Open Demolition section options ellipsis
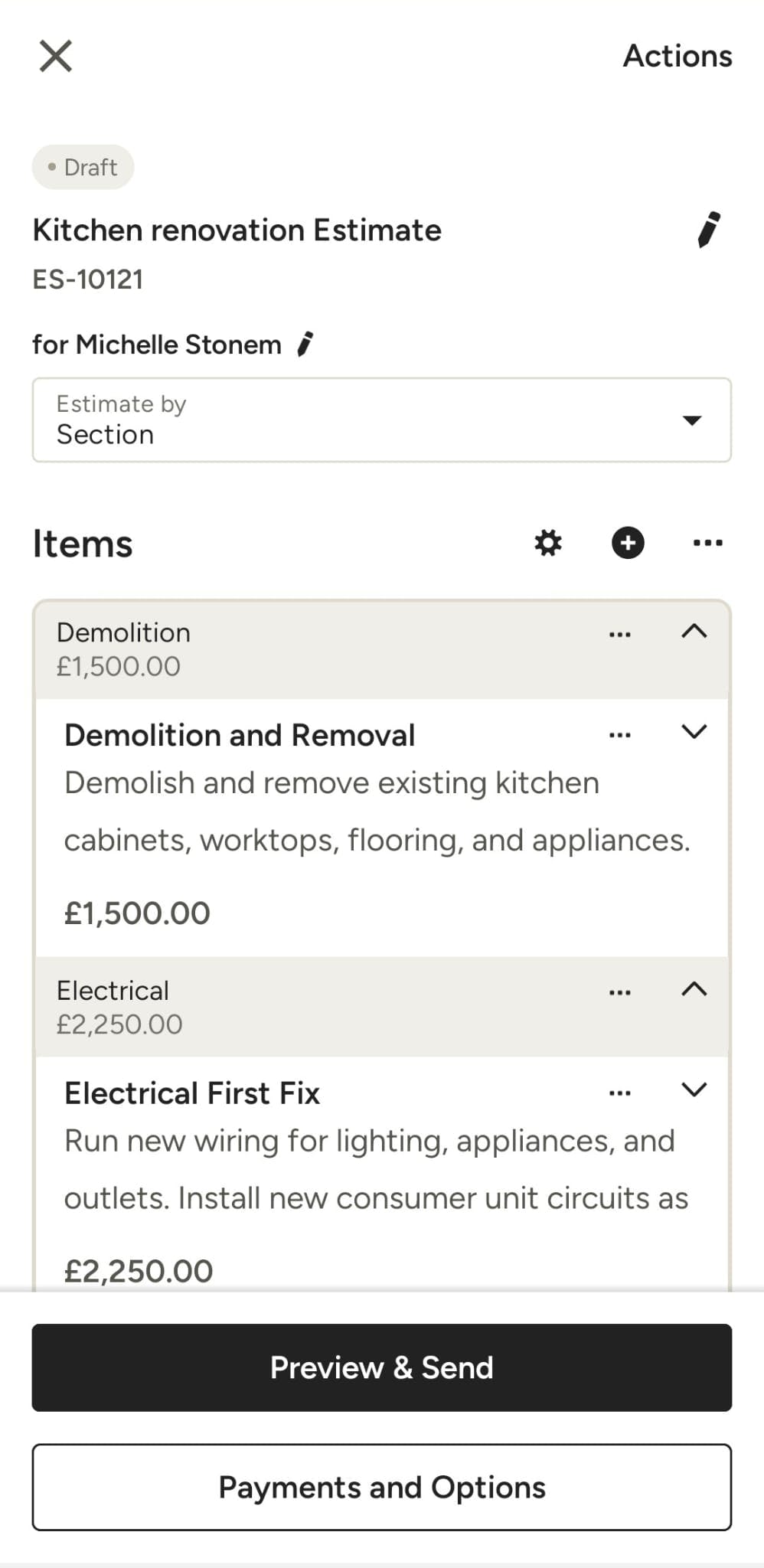This screenshot has height=1568, width=764. coord(619,635)
